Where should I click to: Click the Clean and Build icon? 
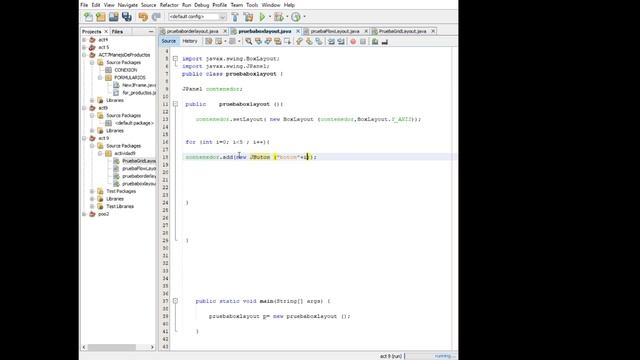(248, 17)
